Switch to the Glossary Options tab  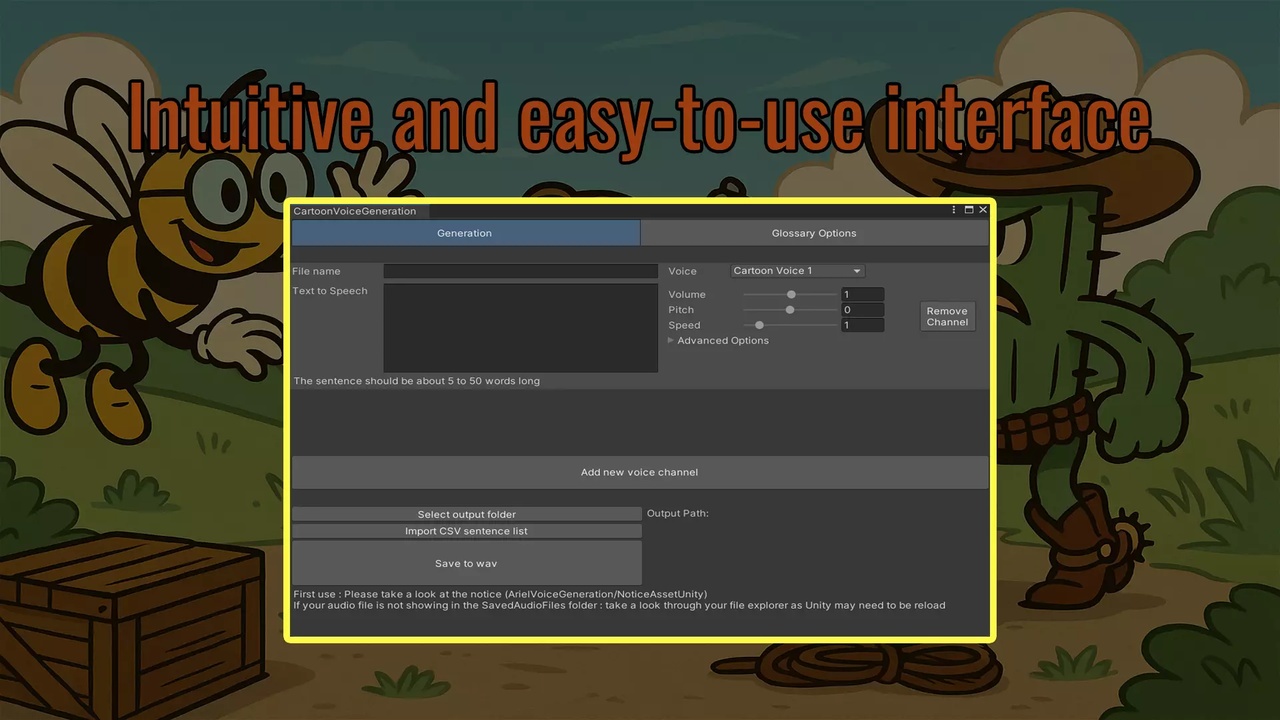click(814, 233)
